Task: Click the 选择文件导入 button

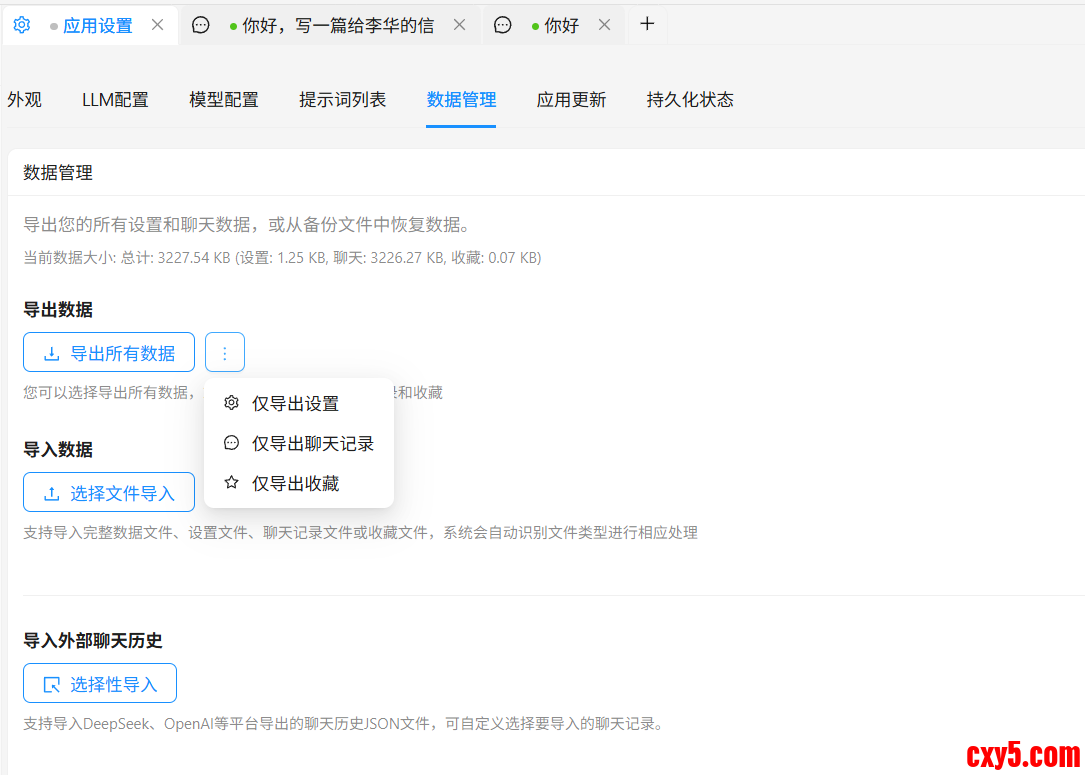Action: point(109,493)
